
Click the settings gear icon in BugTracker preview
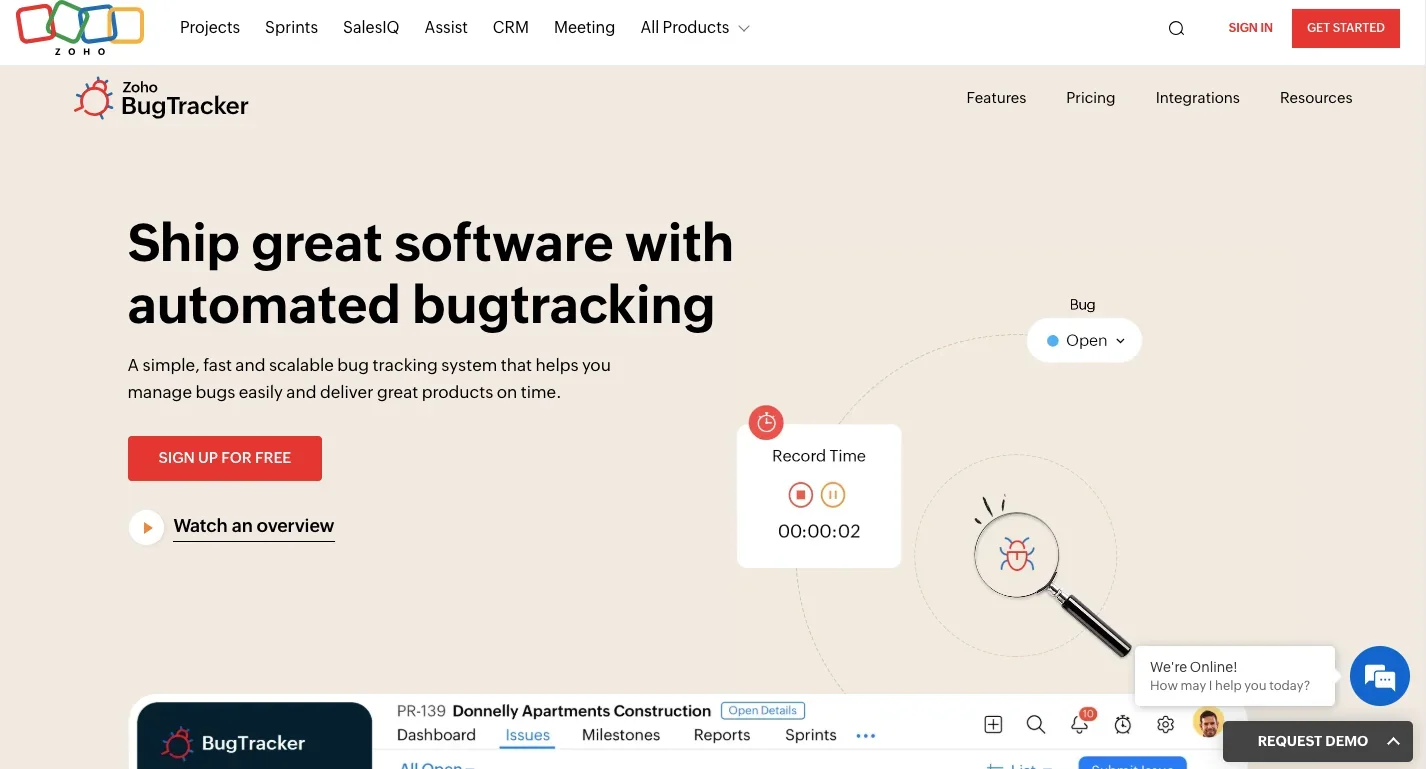click(x=1165, y=724)
